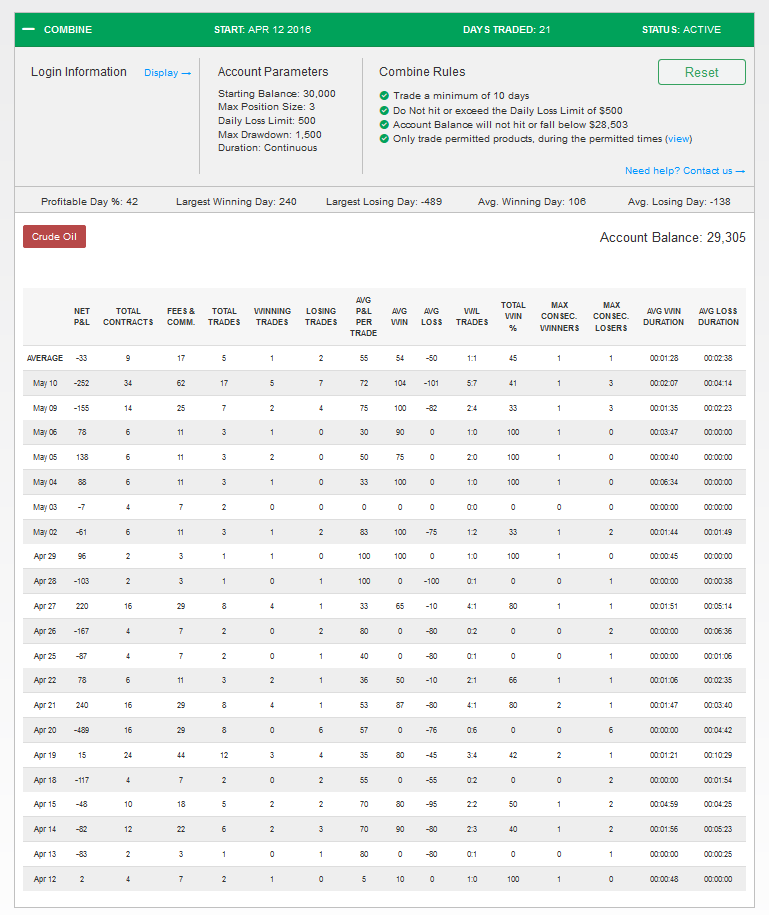769x915 pixels.
Task: Click Profitable Day %: 42 statistic
Action: 89,202
